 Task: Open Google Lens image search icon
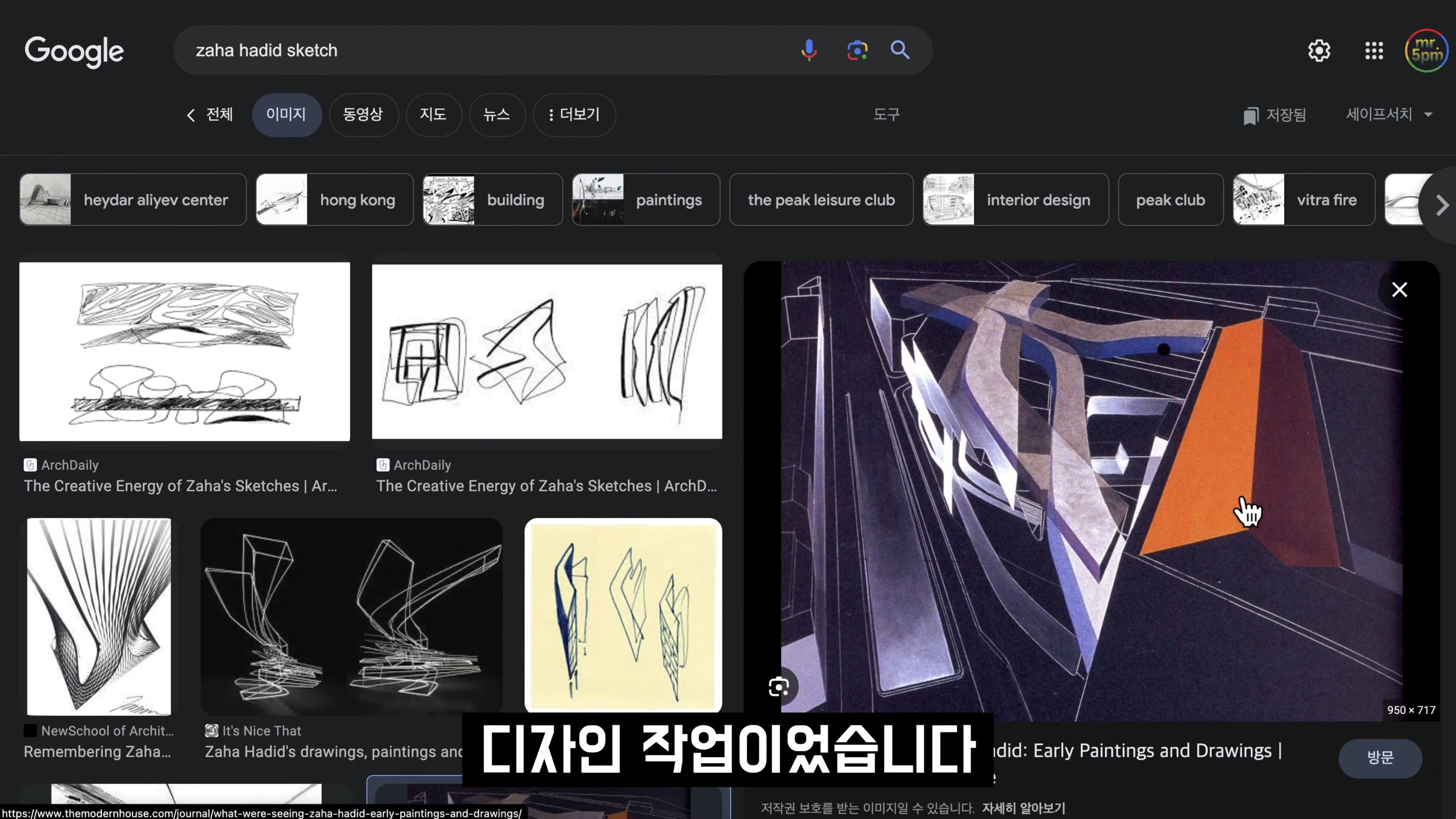click(x=857, y=50)
